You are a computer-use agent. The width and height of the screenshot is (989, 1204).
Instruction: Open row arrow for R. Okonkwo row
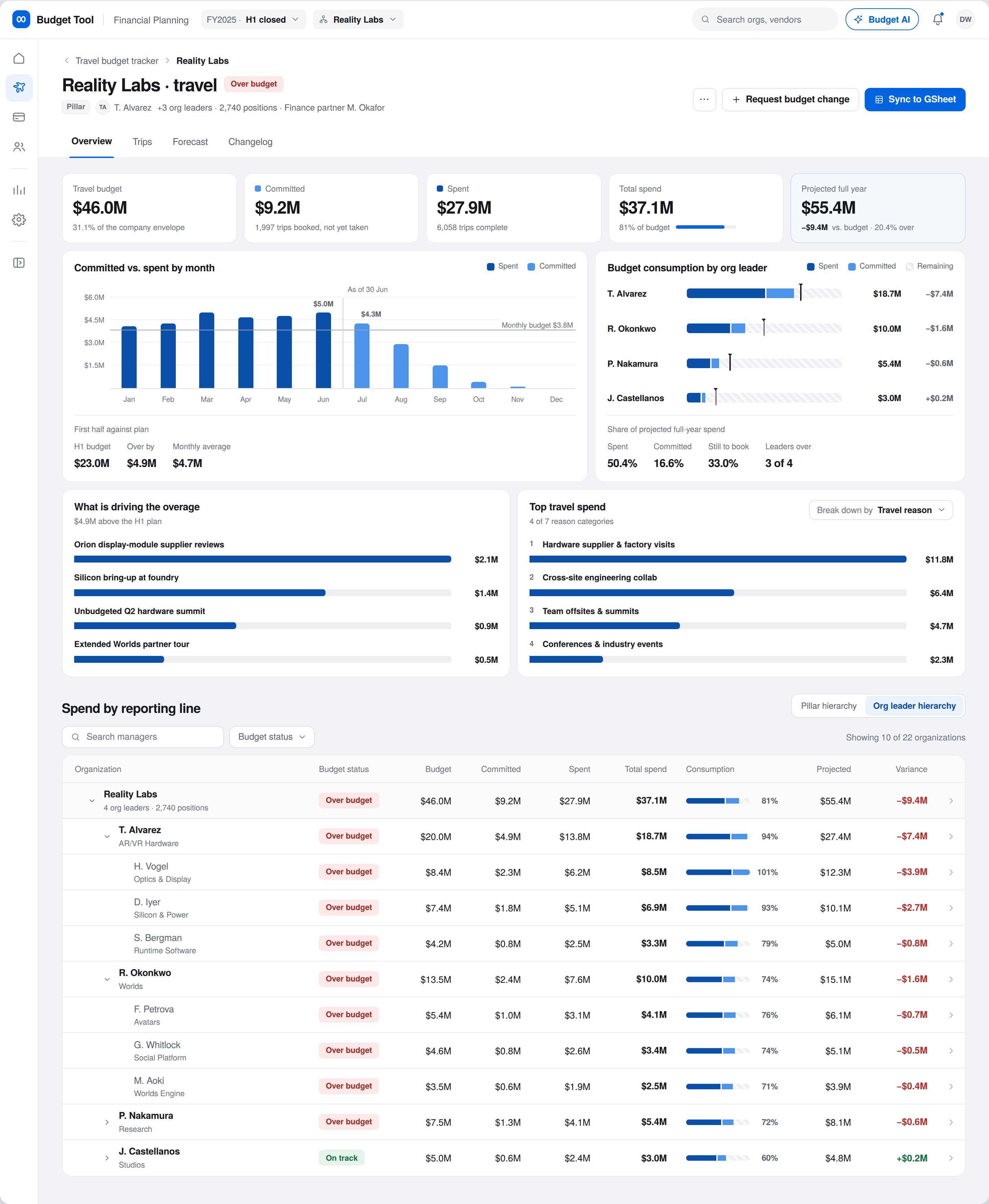(951, 979)
